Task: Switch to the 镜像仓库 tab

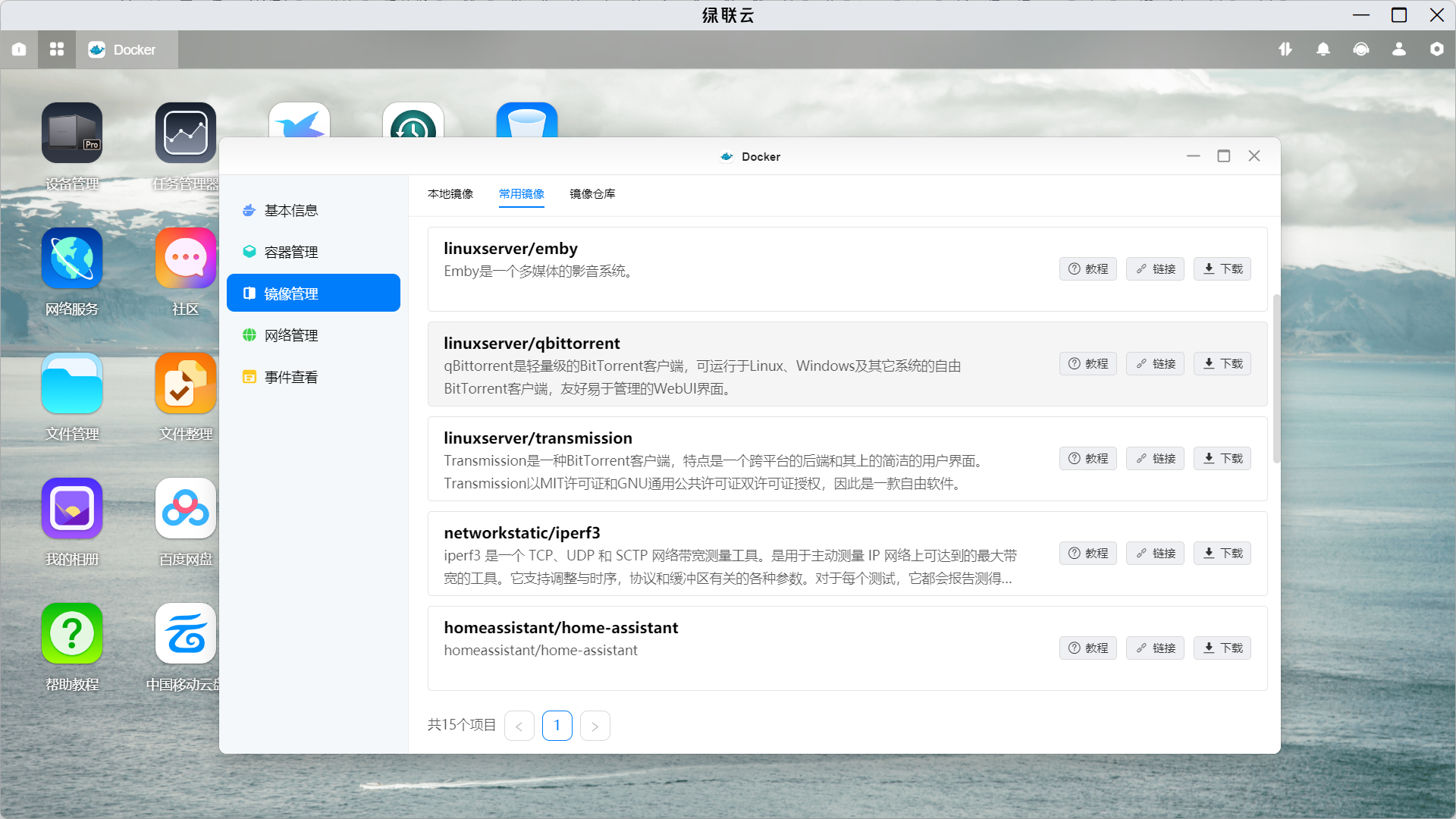Action: tap(592, 194)
